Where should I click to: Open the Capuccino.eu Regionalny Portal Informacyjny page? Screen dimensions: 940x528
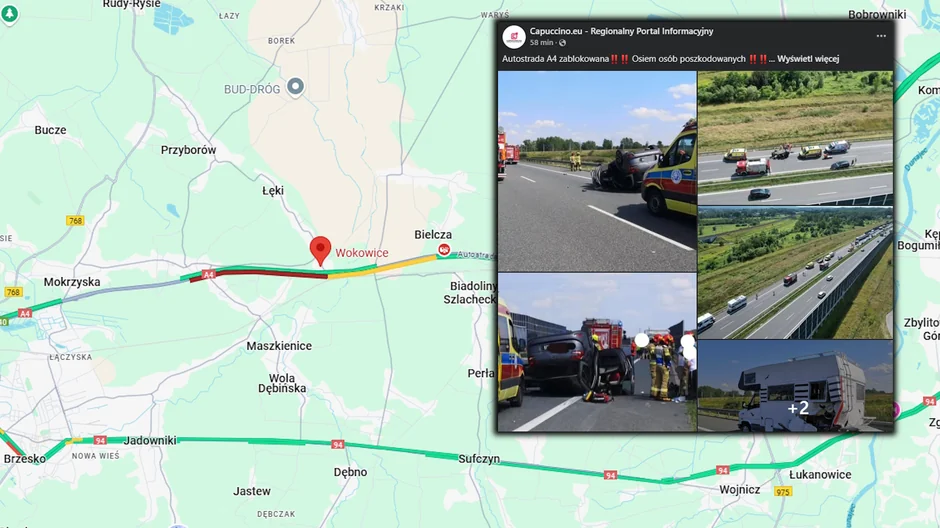(x=621, y=31)
